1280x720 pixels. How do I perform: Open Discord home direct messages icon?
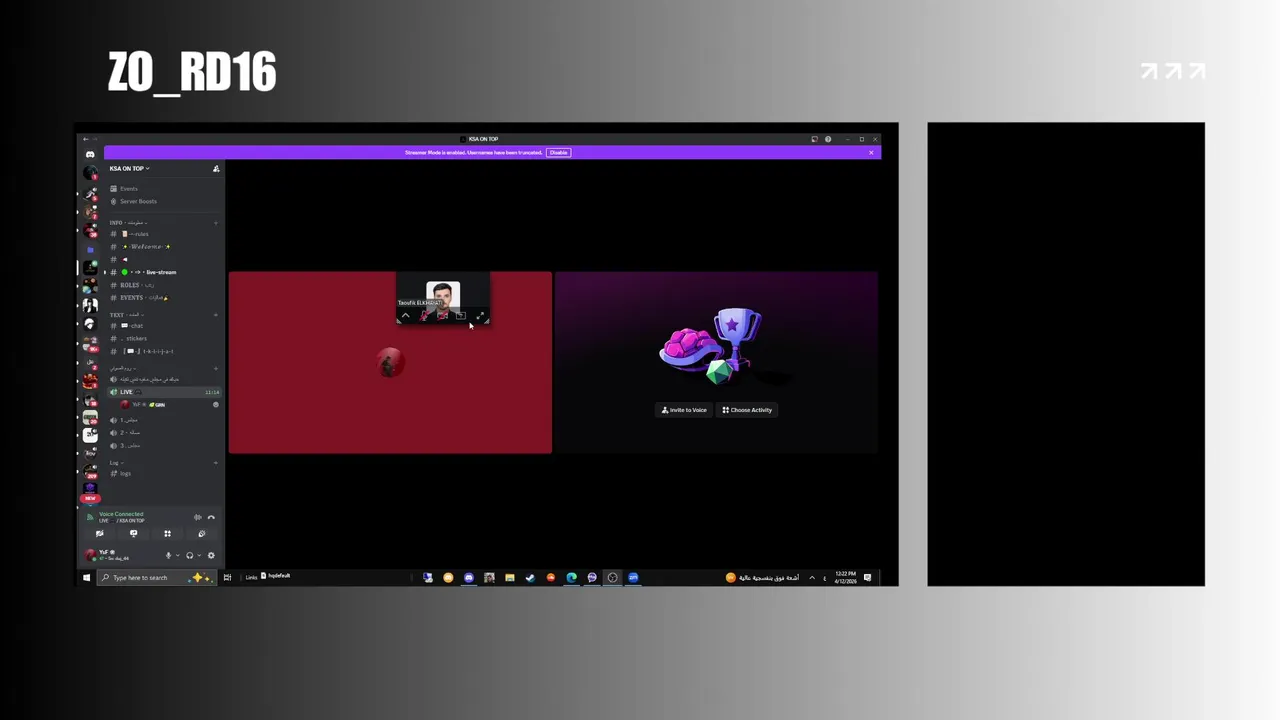90,154
